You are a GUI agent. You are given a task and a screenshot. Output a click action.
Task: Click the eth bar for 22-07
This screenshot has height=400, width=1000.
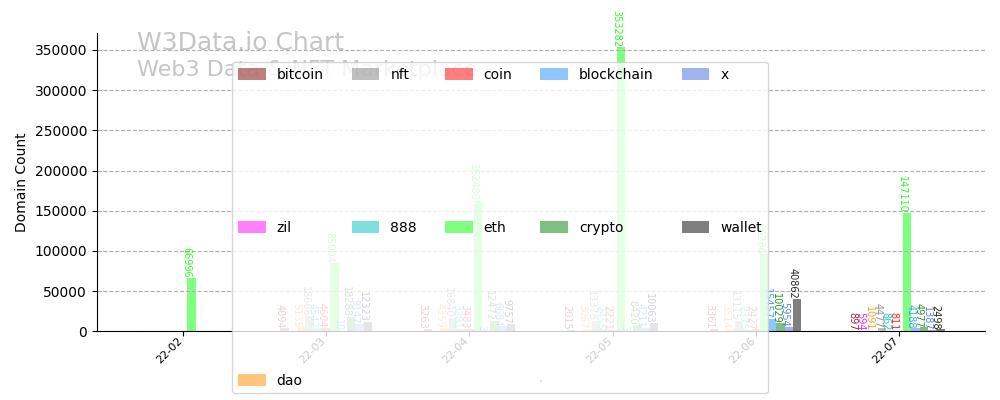coord(907,272)
